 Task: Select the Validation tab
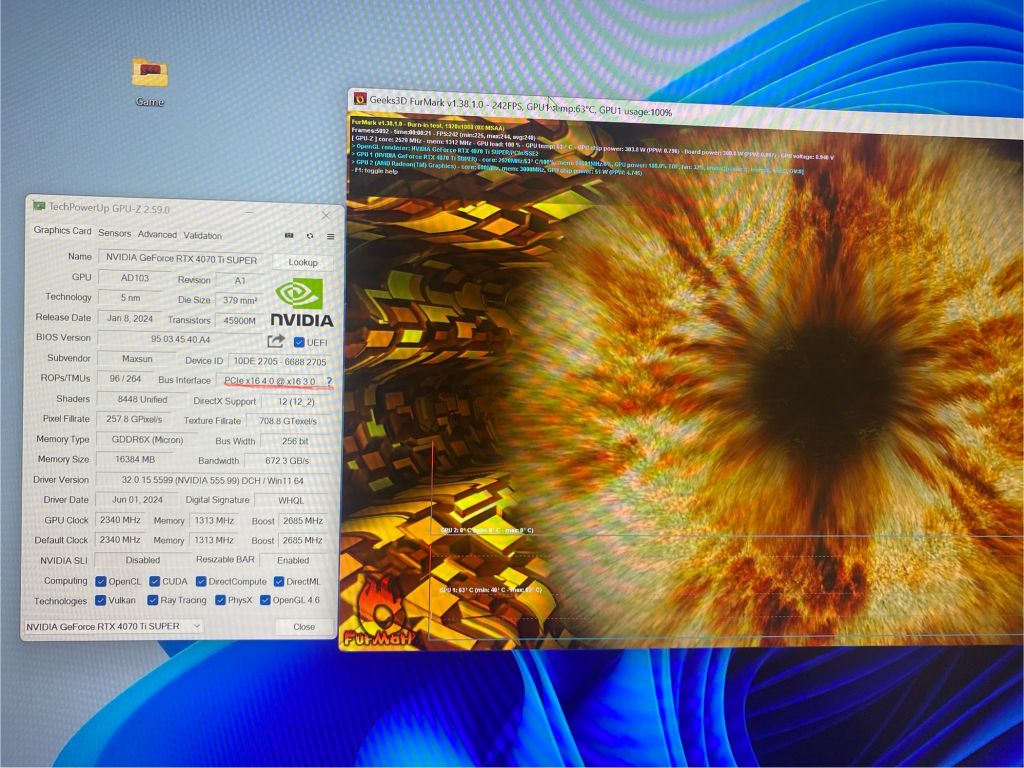coord(203,236)
